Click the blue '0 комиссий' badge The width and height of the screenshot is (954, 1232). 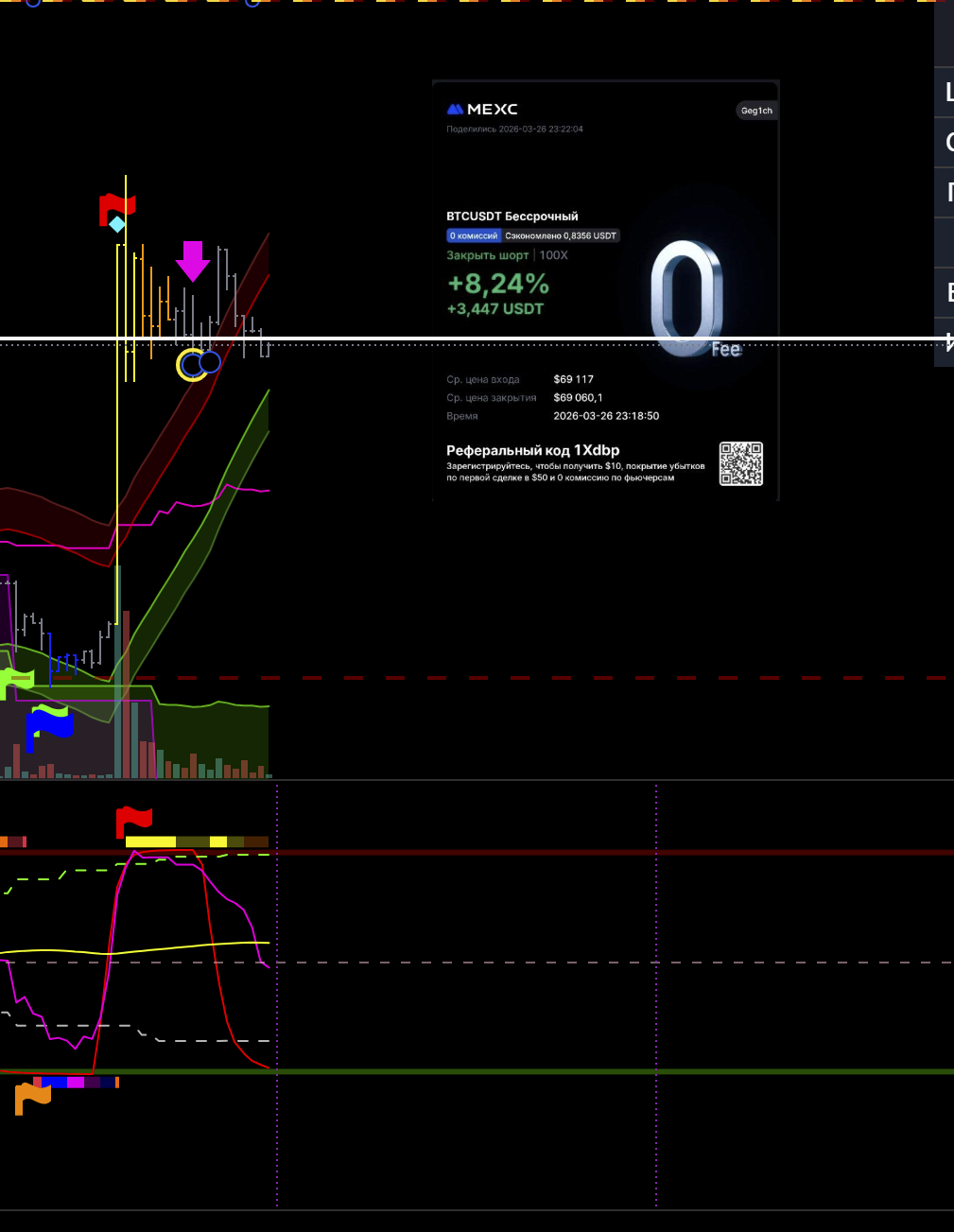(474, 235)
